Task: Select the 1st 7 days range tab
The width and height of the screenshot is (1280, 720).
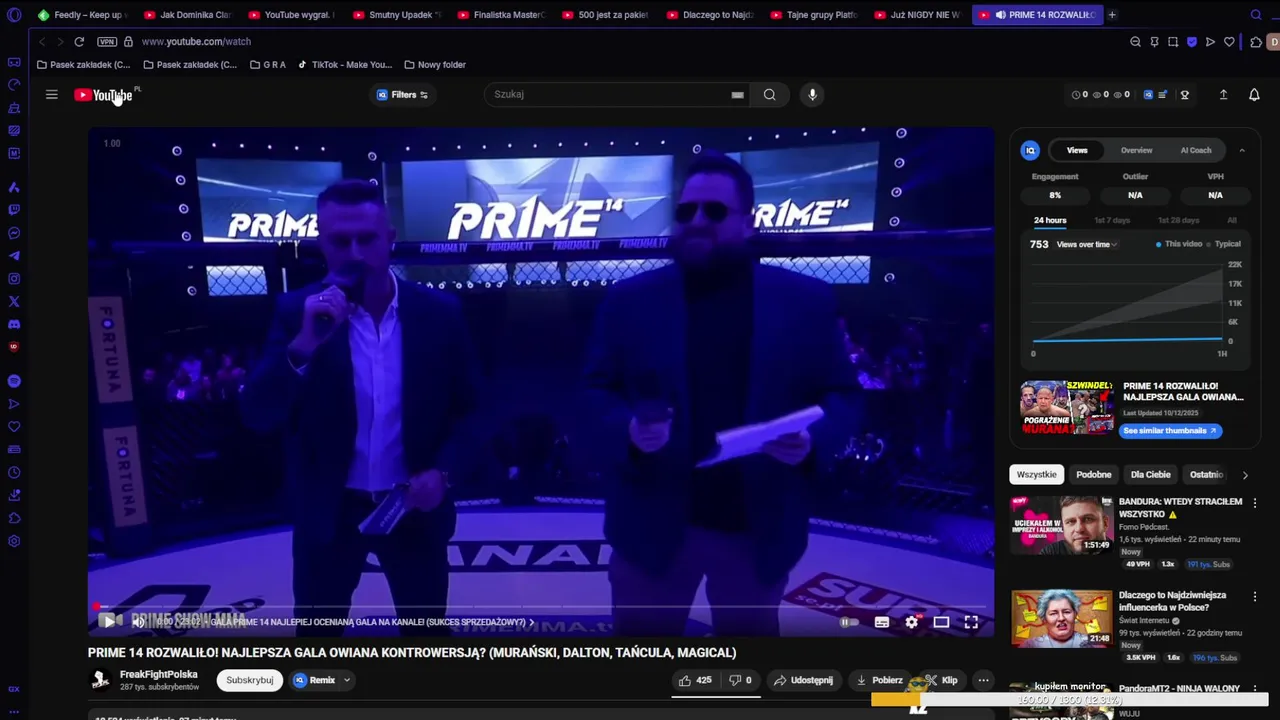Action: [1112, 220]
